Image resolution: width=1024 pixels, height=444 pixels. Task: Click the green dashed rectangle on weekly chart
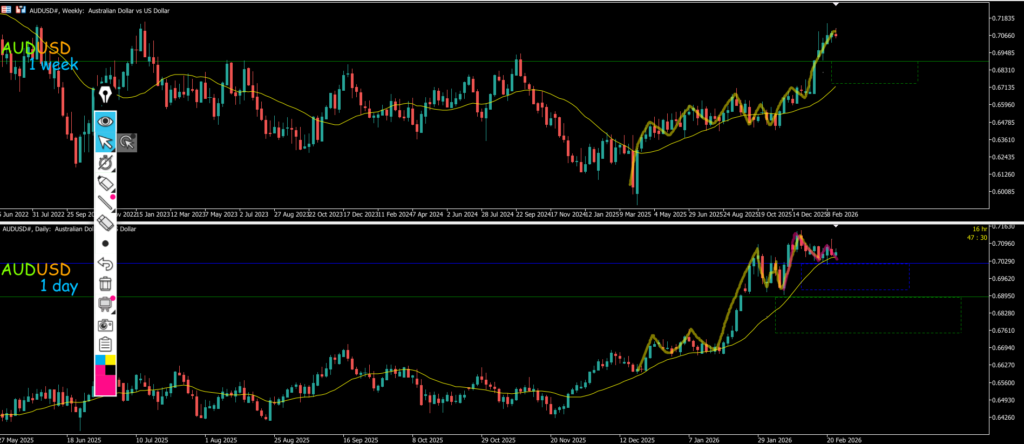pos(873,72)
